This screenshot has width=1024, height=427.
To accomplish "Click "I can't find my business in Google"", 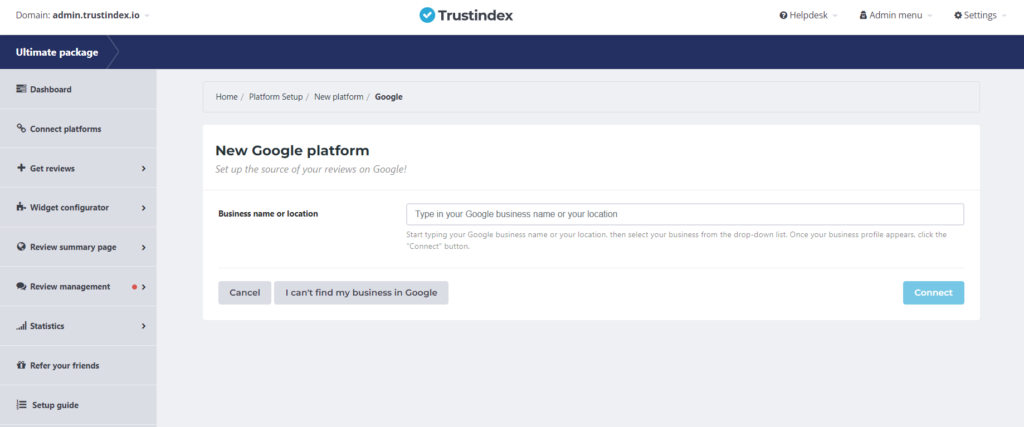I will click(x=361, y=292).
